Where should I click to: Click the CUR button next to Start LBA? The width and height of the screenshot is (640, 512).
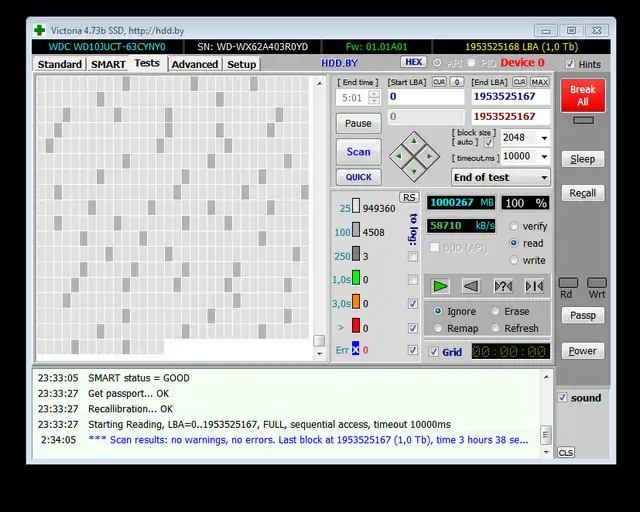coord(439,82)
